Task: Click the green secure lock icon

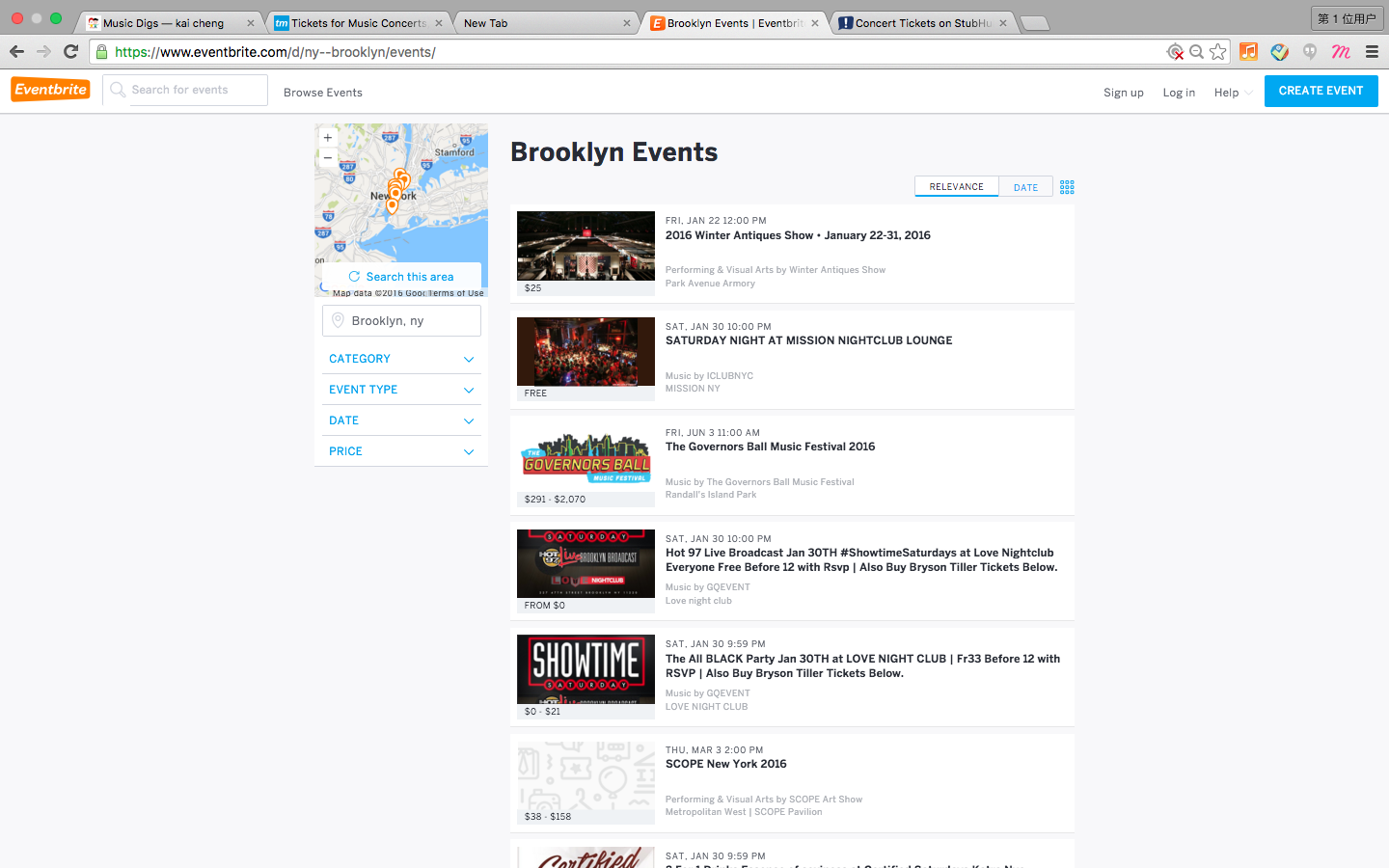Action: 102,52
